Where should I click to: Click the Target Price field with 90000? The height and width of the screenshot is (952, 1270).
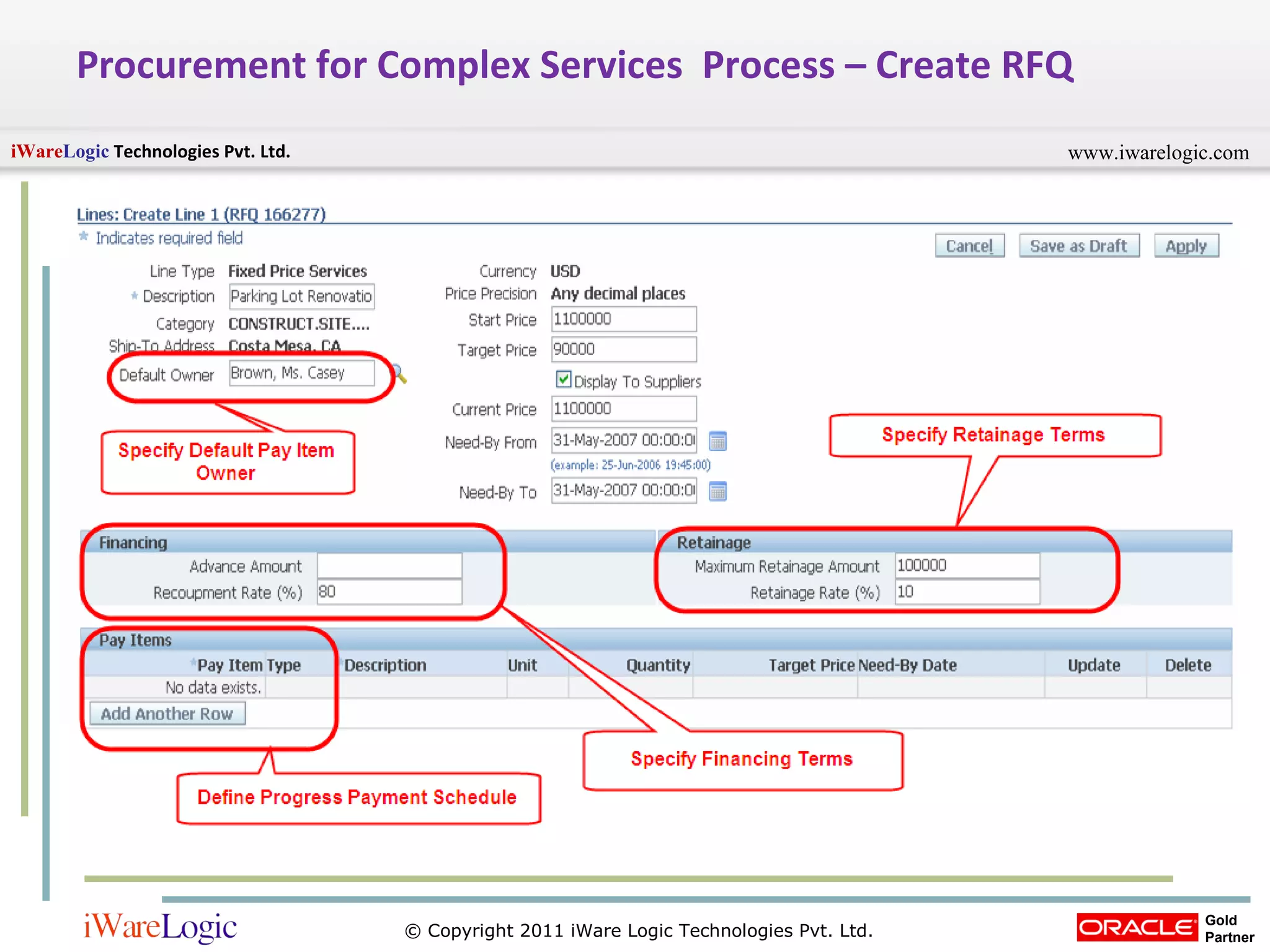(x=624, y=350)
